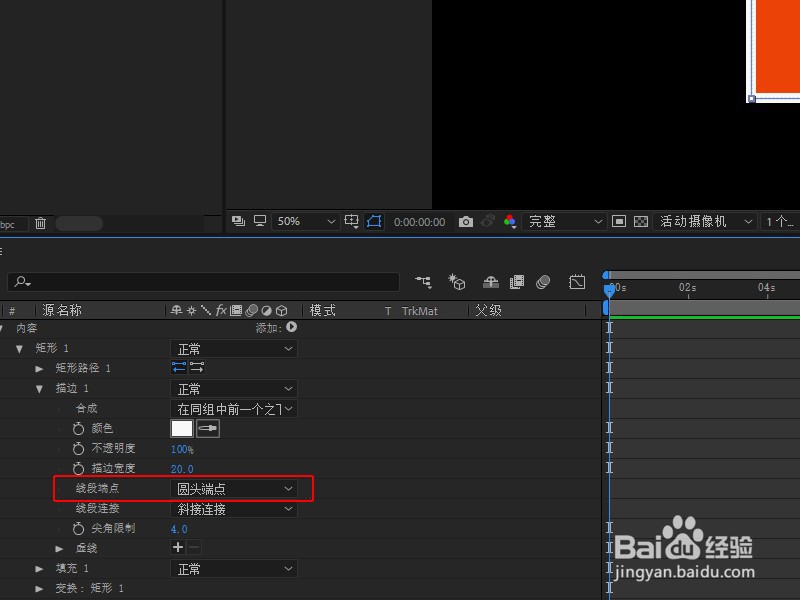Open the 1个 view layout dropdown
800x600 pixels.
click(780, 221)
